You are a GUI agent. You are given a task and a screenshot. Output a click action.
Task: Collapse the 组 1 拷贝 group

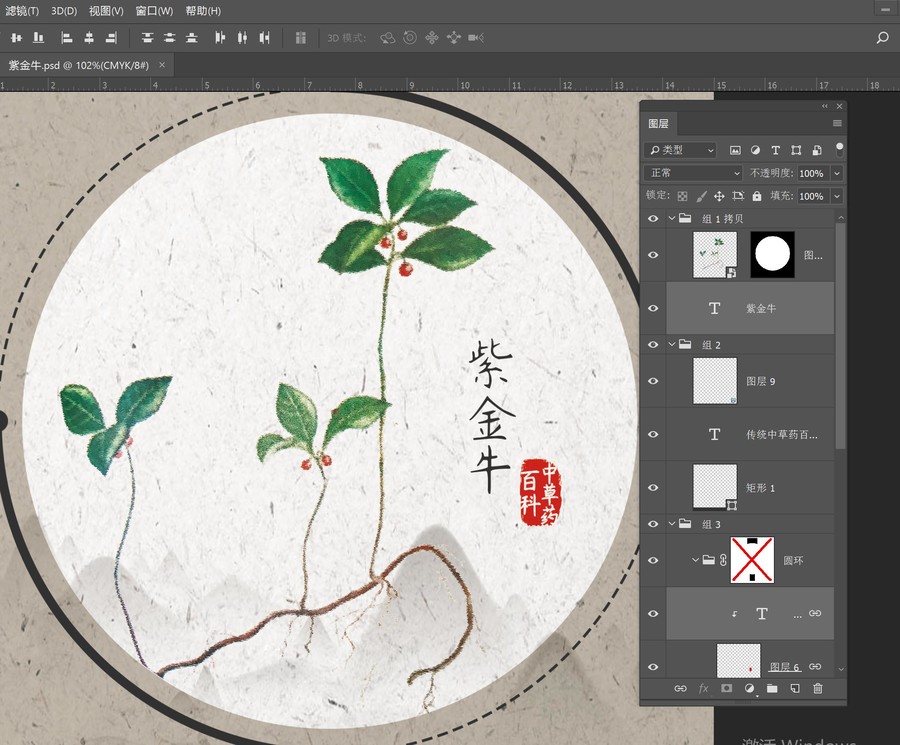coord(672,219)
